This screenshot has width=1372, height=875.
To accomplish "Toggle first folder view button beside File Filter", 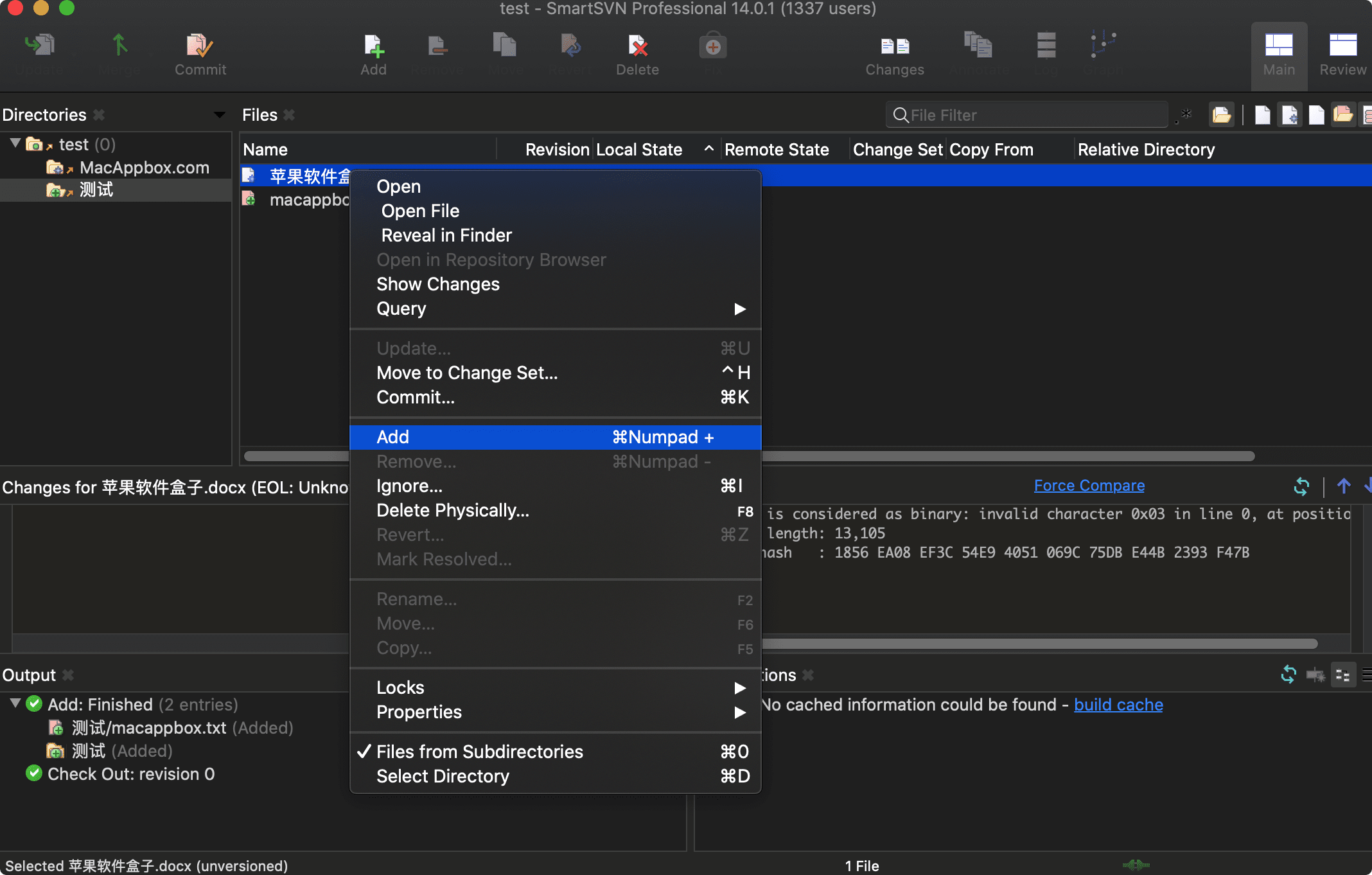I will pyautogui.click(x=1221, y=115).
